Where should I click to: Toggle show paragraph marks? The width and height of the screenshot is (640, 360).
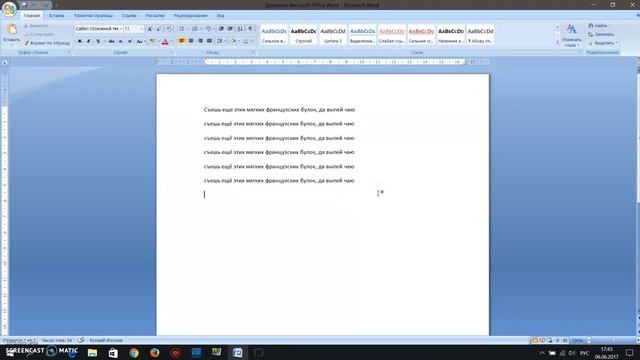250,29
